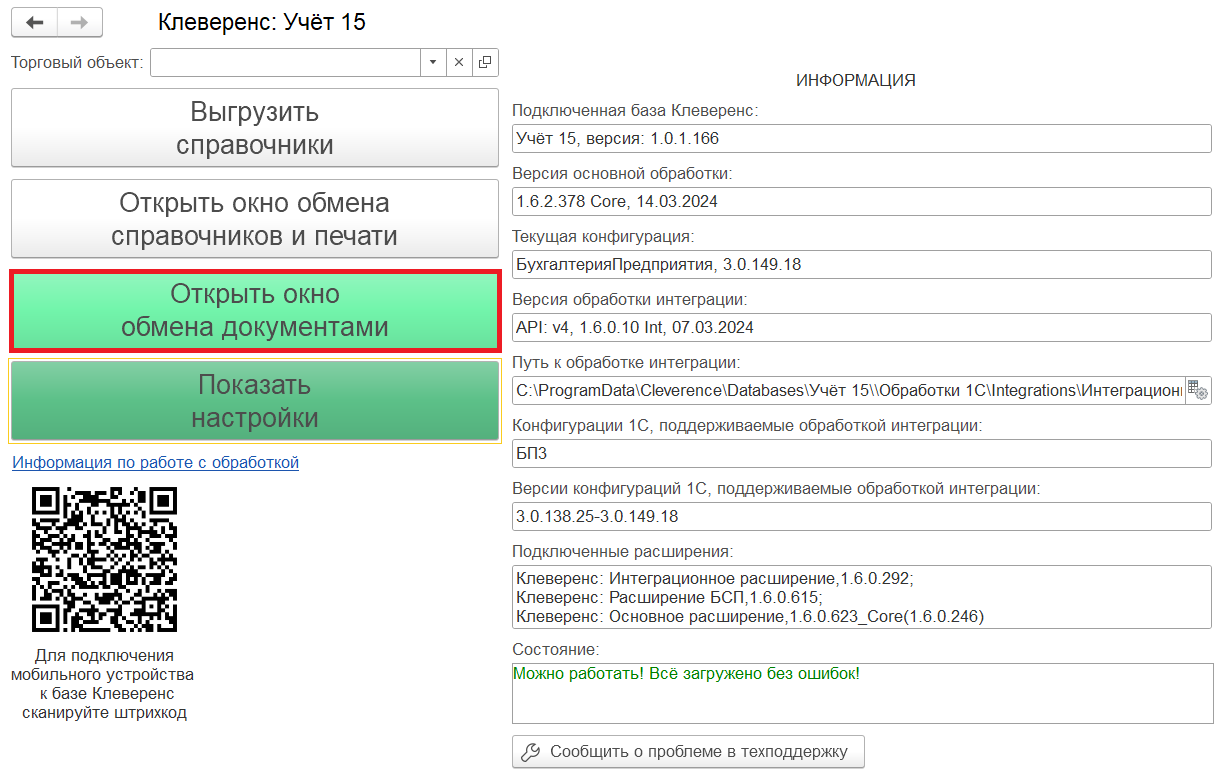The image size is (1230, 776).
Task: Click the Подключенные расширения list box
Action: [862, 597]
